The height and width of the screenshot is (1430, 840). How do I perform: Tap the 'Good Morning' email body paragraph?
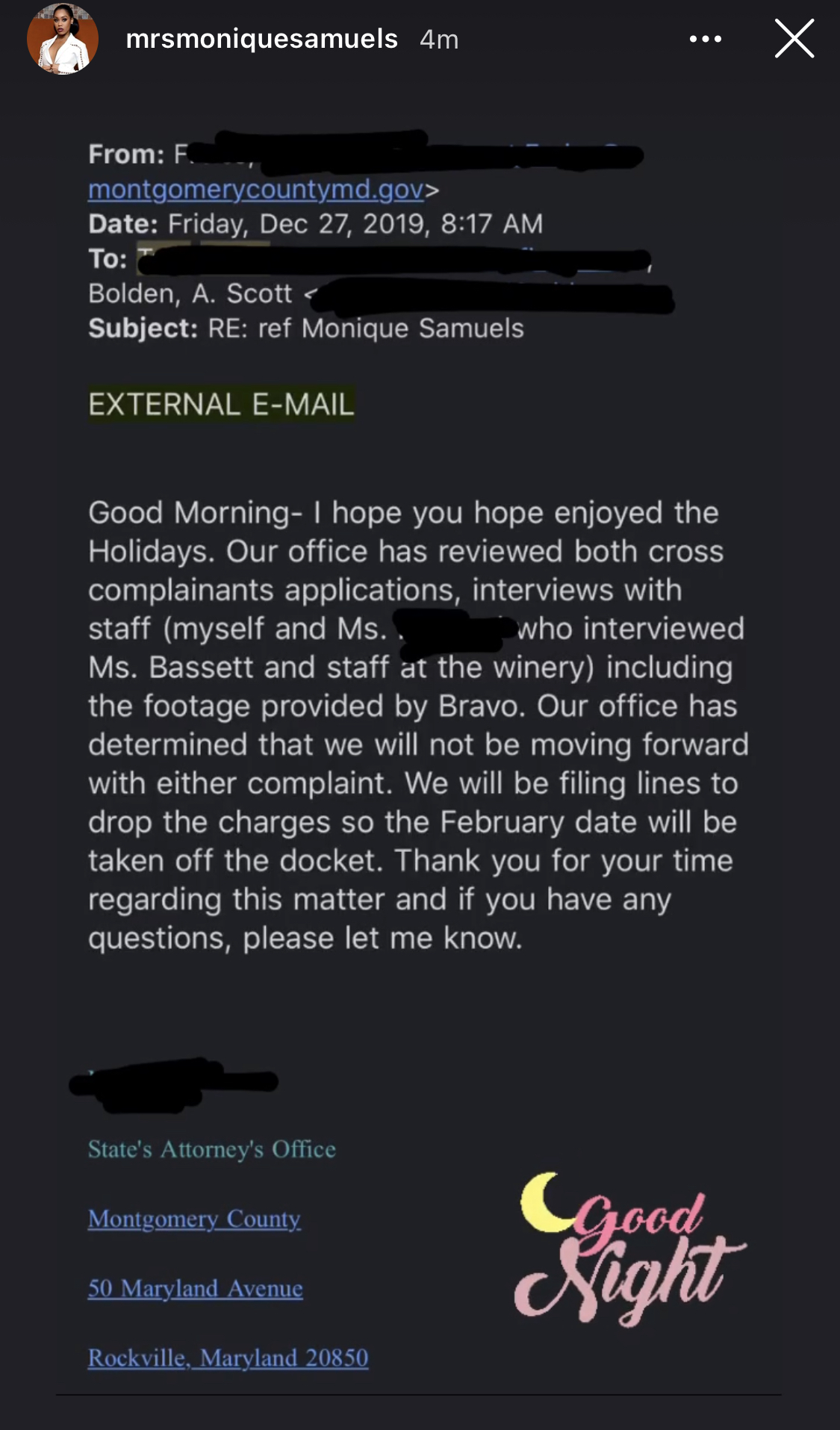[418, 725]
